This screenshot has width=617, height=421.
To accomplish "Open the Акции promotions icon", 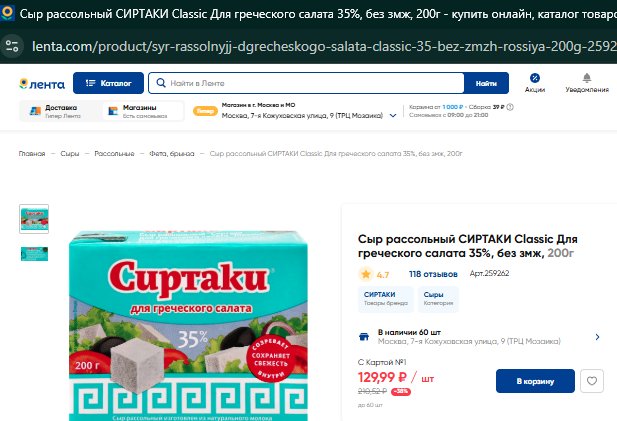I will tap(534, 78).
